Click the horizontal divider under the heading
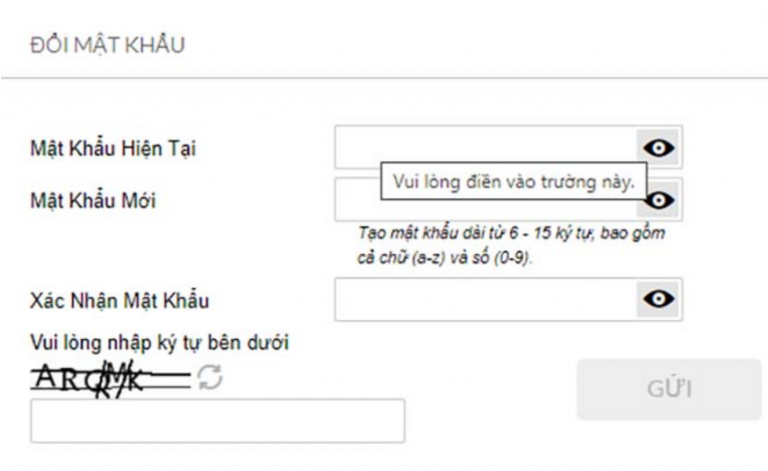Viewport: 768px width, 471px height. (x=384, y=79)
